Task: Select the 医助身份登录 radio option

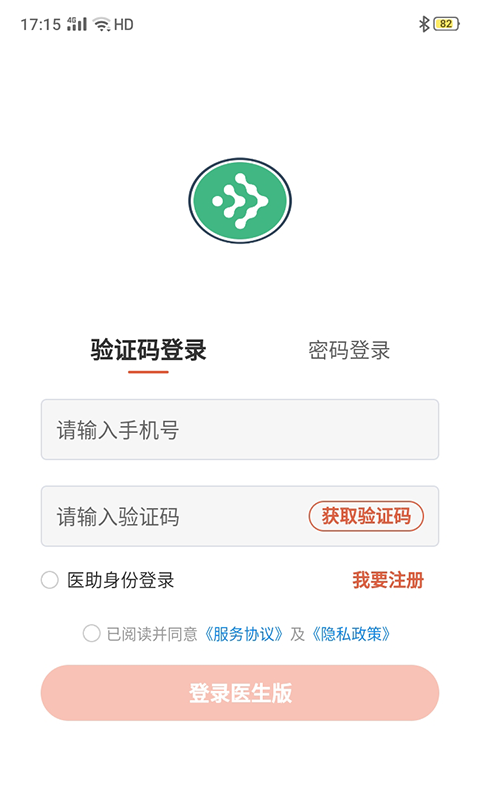Action: [x=49, y=580]
